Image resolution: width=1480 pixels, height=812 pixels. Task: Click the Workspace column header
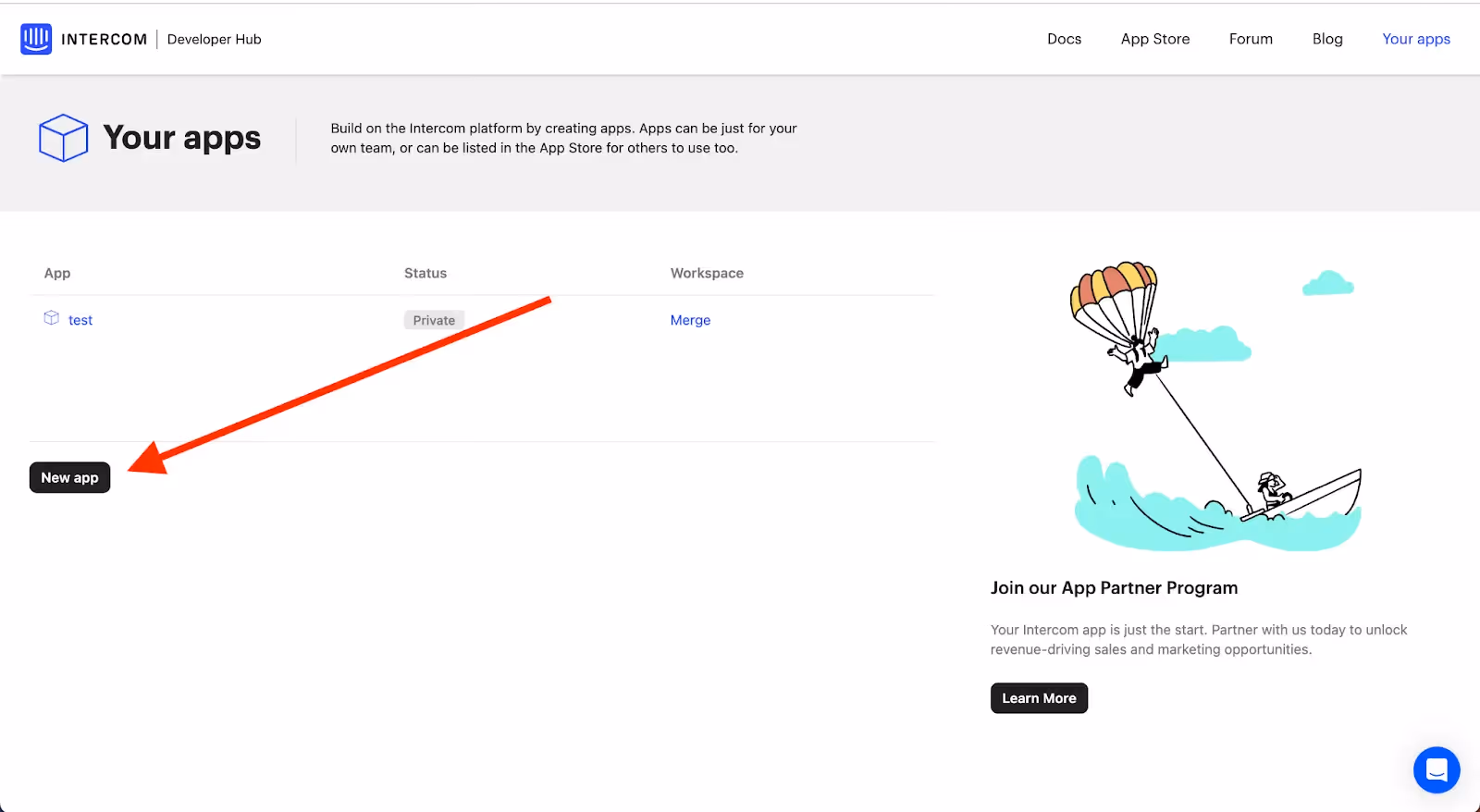point(707,273)
